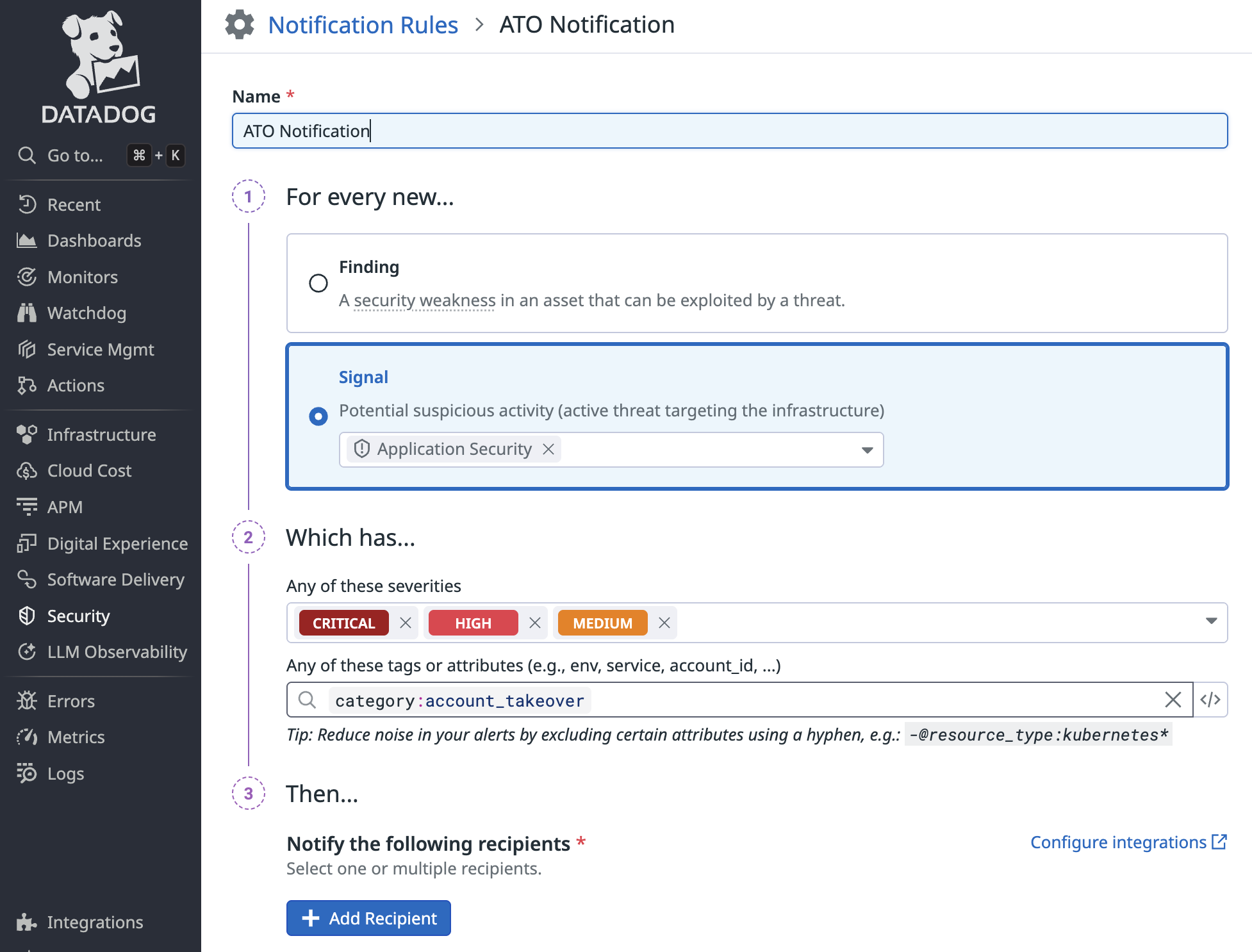Remove the Application Security chip

coord(548,449)
